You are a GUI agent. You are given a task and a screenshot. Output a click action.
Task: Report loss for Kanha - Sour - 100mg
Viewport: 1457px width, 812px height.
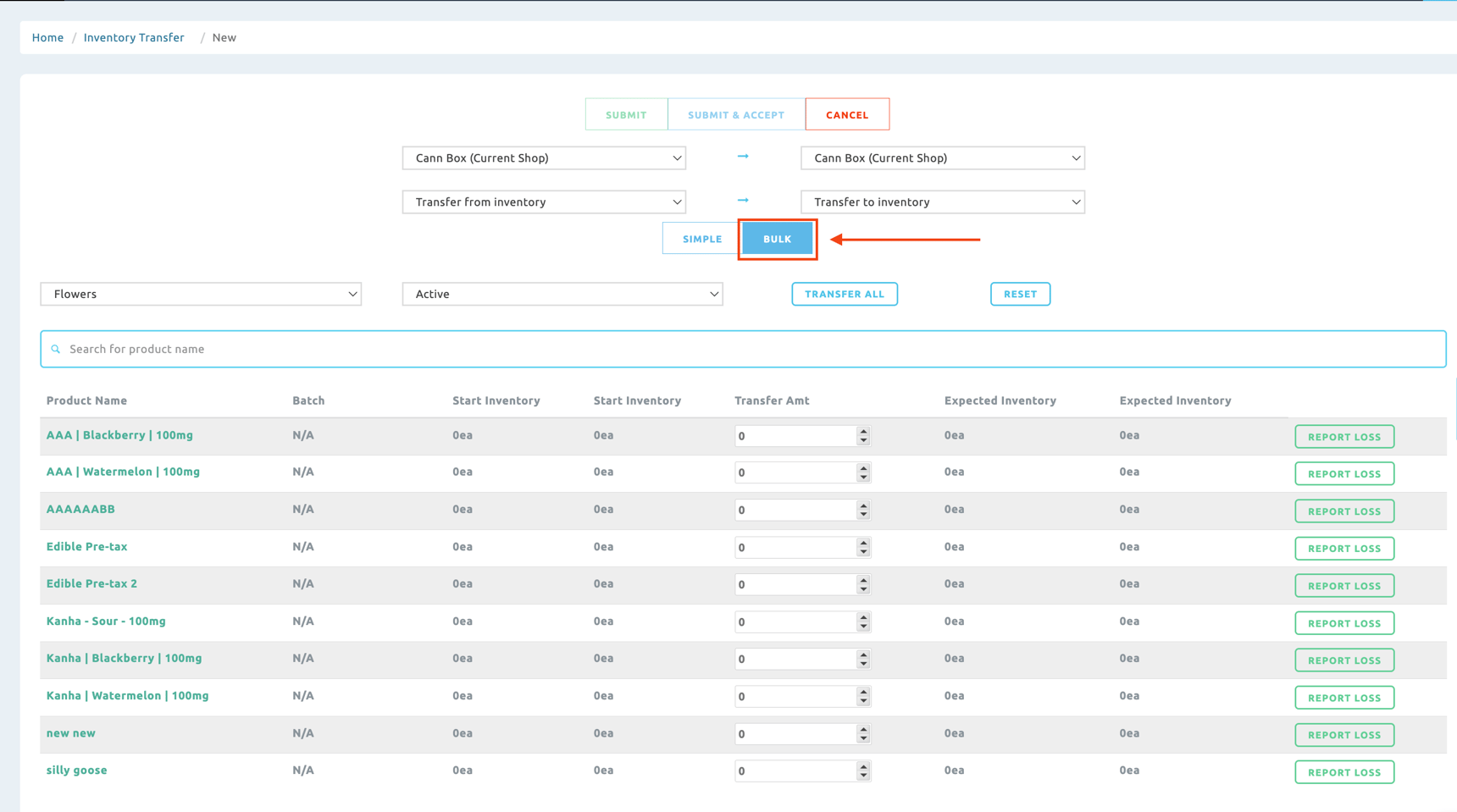click(1343, 623)
